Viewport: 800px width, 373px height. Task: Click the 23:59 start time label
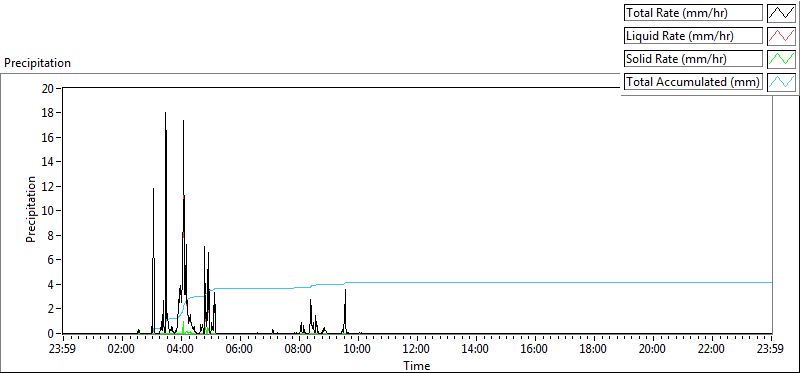(x=63, y=350)
